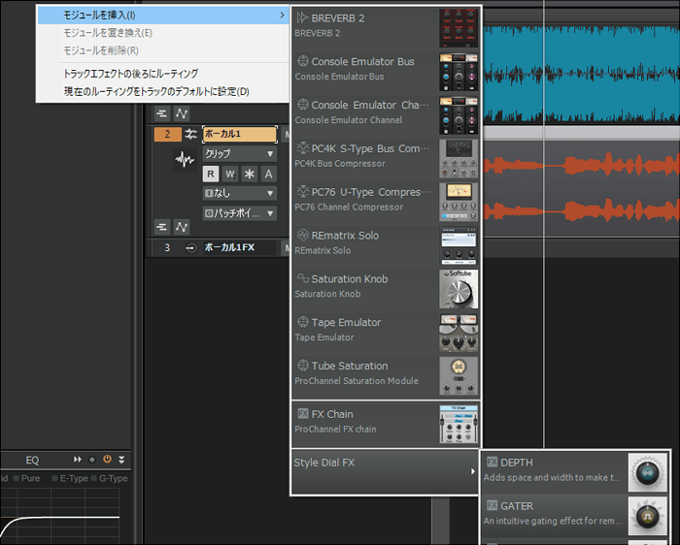The image size is (680, 545).
Task: Insert PC4K S-Type Bus Compressor
Action: pos(386,159)
